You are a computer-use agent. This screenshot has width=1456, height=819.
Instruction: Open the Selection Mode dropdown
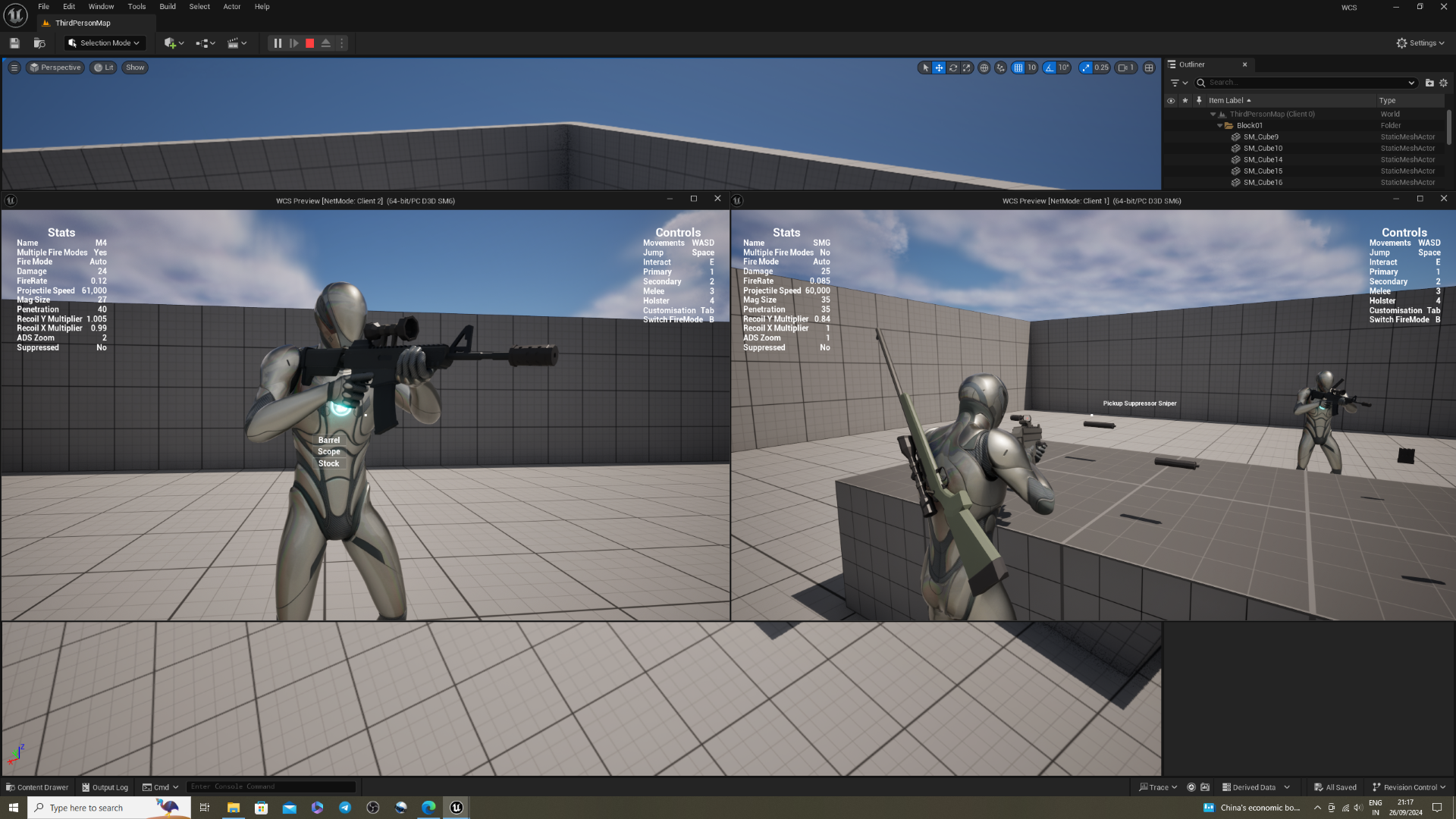pyautogui.click(x=105, y=43)
